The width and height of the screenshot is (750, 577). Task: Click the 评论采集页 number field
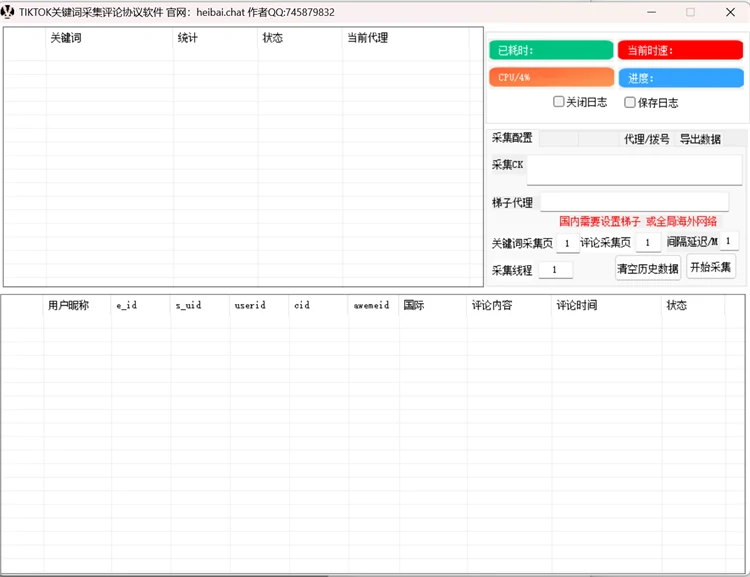(648, 243)
